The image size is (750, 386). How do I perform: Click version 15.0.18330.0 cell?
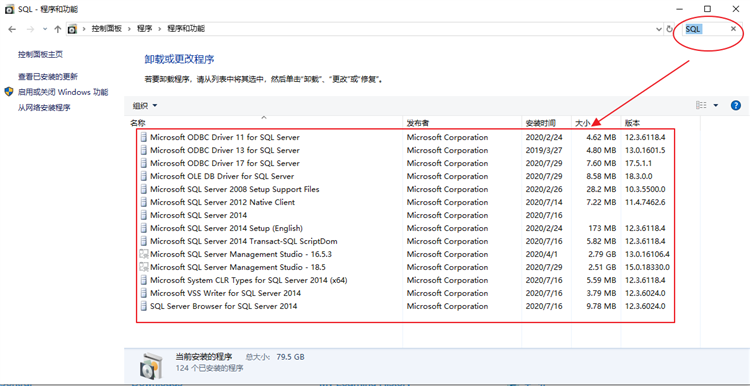point(647,267)
